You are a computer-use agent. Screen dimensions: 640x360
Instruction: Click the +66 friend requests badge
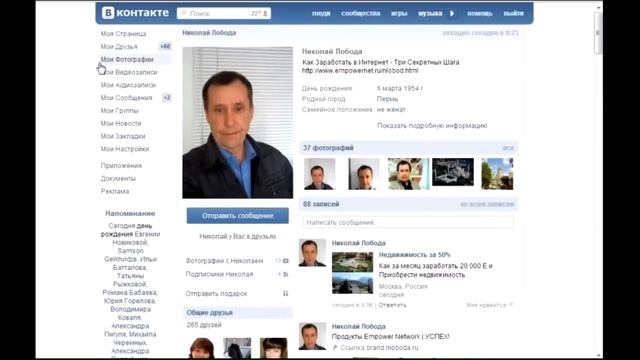[165, 47]
